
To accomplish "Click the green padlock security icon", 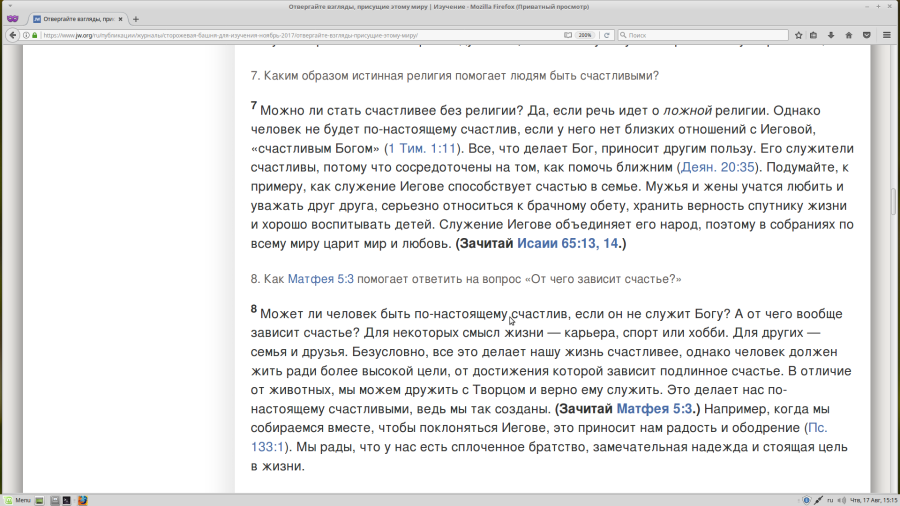I will tap(35, 35).
